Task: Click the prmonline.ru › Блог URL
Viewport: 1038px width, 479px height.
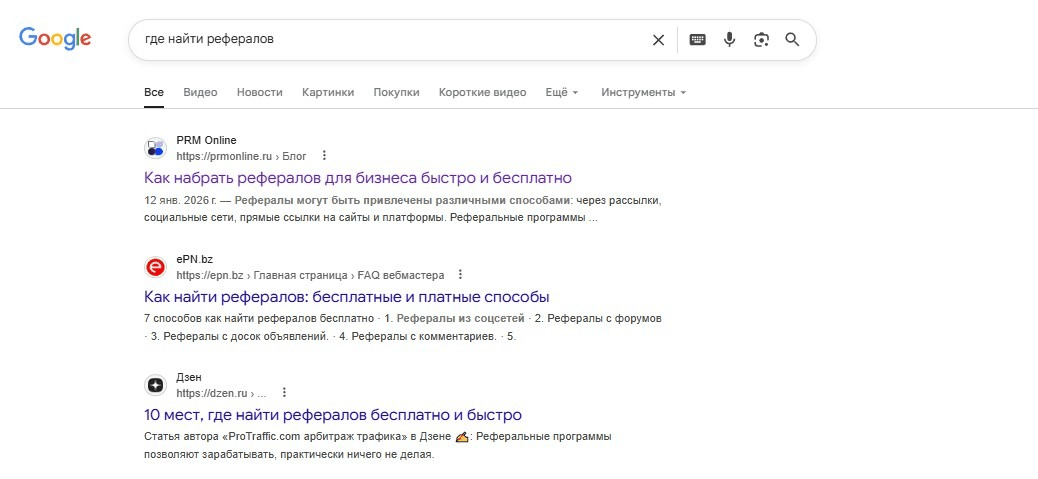Action: click(241, 156)
